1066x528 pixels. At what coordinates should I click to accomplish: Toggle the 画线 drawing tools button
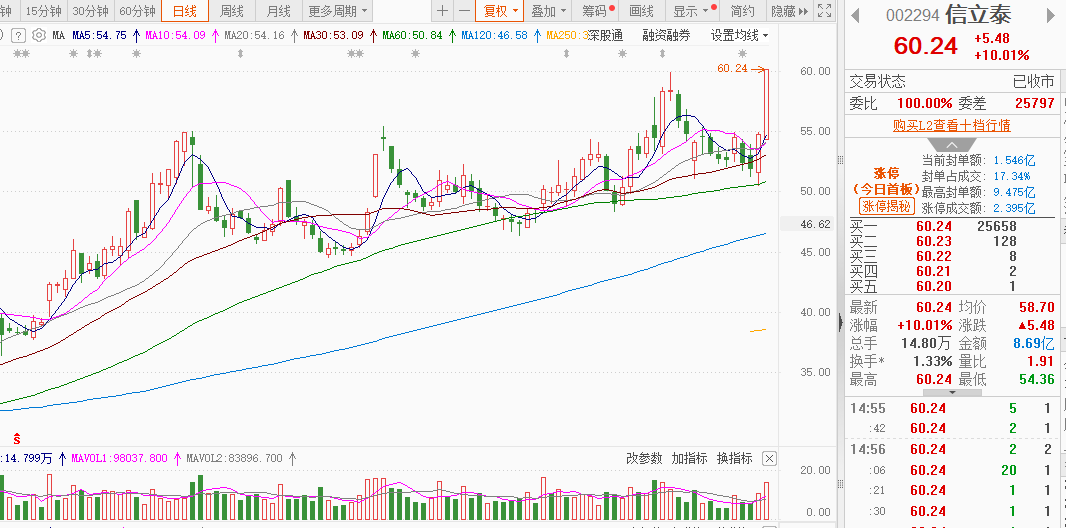click(x=641, y=11)
